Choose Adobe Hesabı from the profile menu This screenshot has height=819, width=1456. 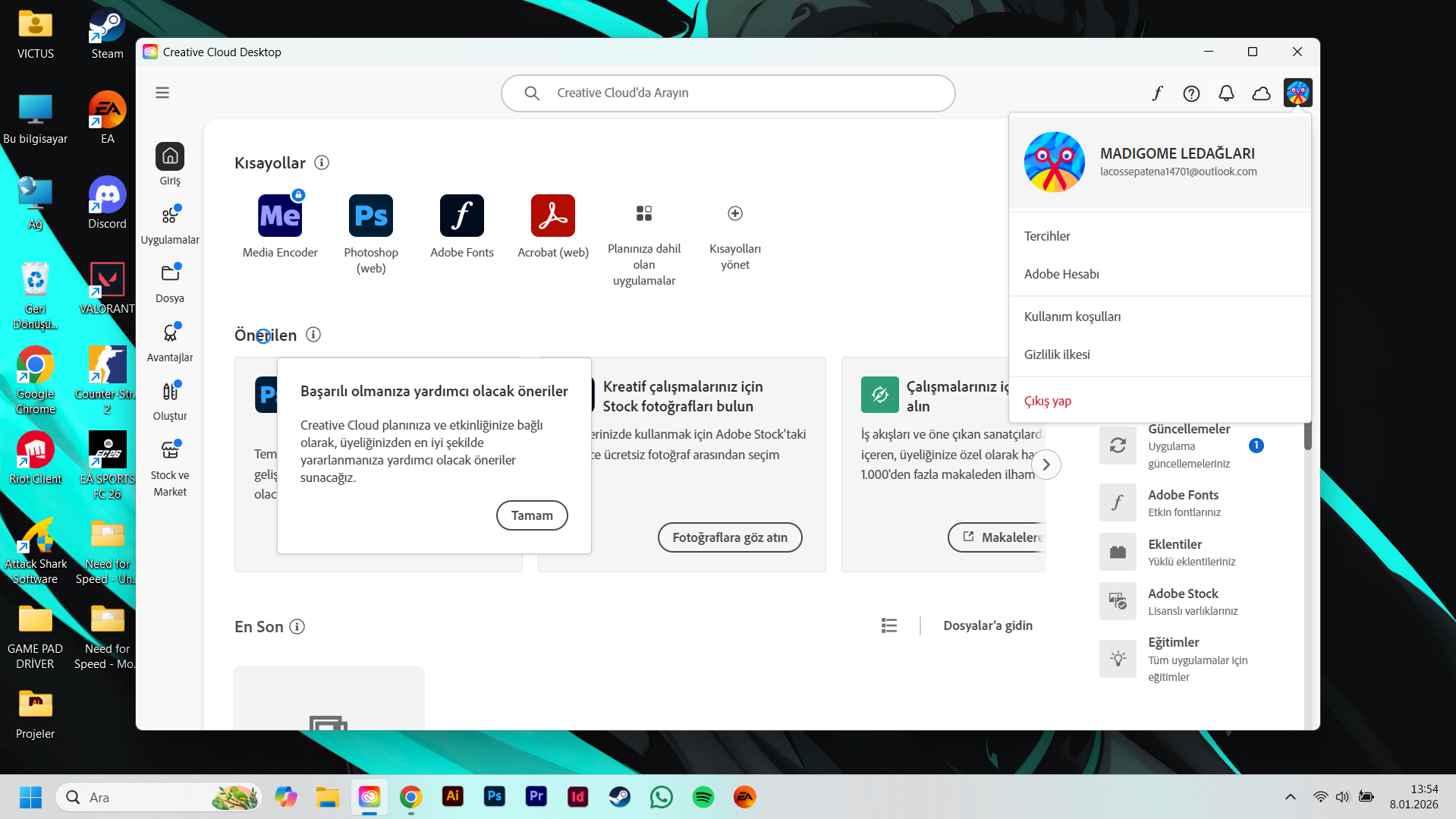pyautogui.click(x=1160, y=274)
